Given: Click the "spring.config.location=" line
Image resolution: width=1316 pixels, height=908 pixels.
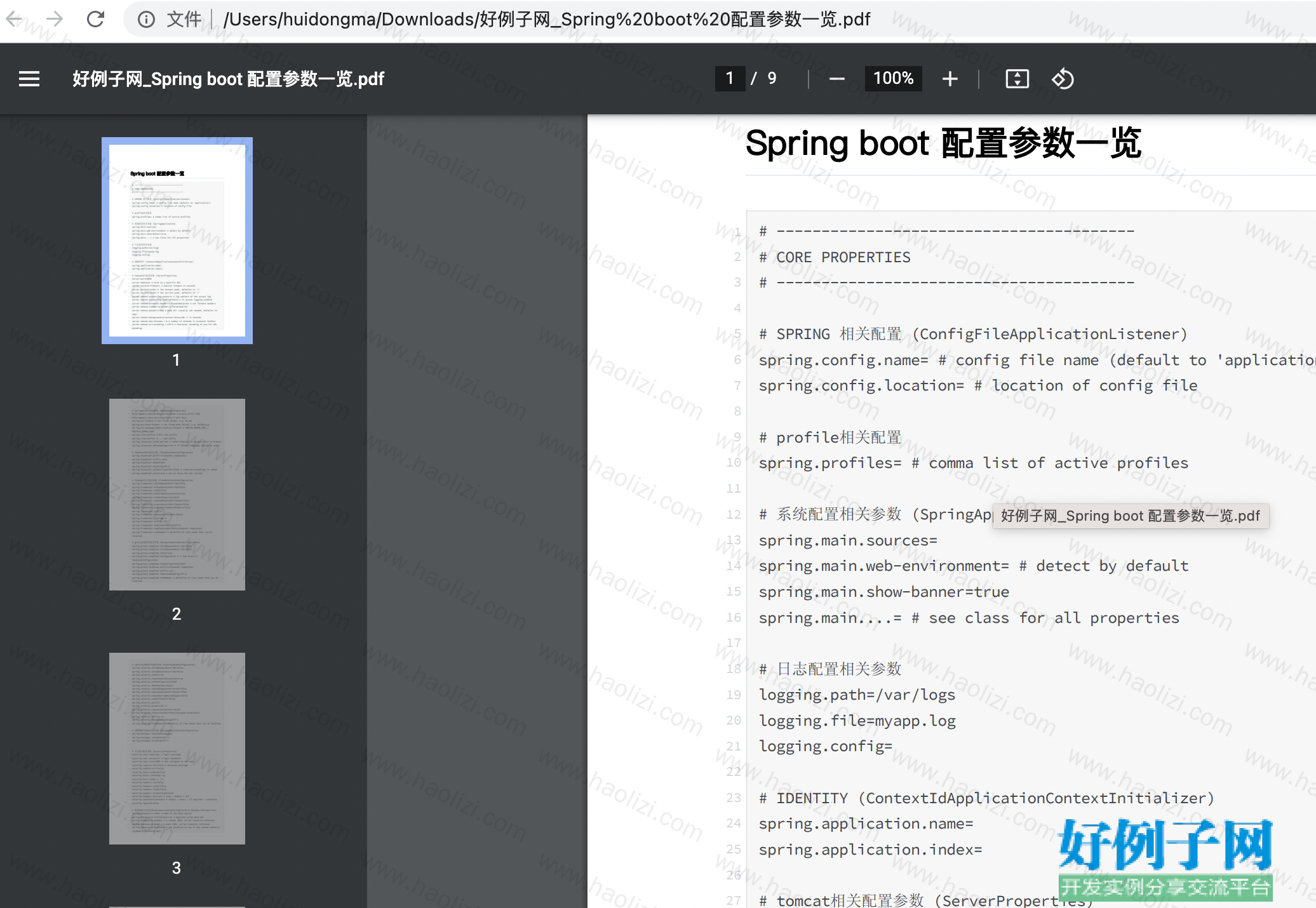Looking at the screenshot, I should coord(978,385).
